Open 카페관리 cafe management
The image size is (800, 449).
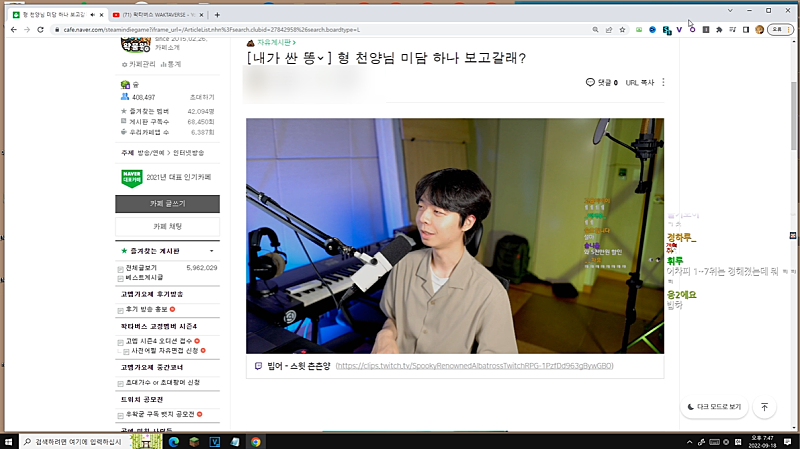click(x=139, y=64)
